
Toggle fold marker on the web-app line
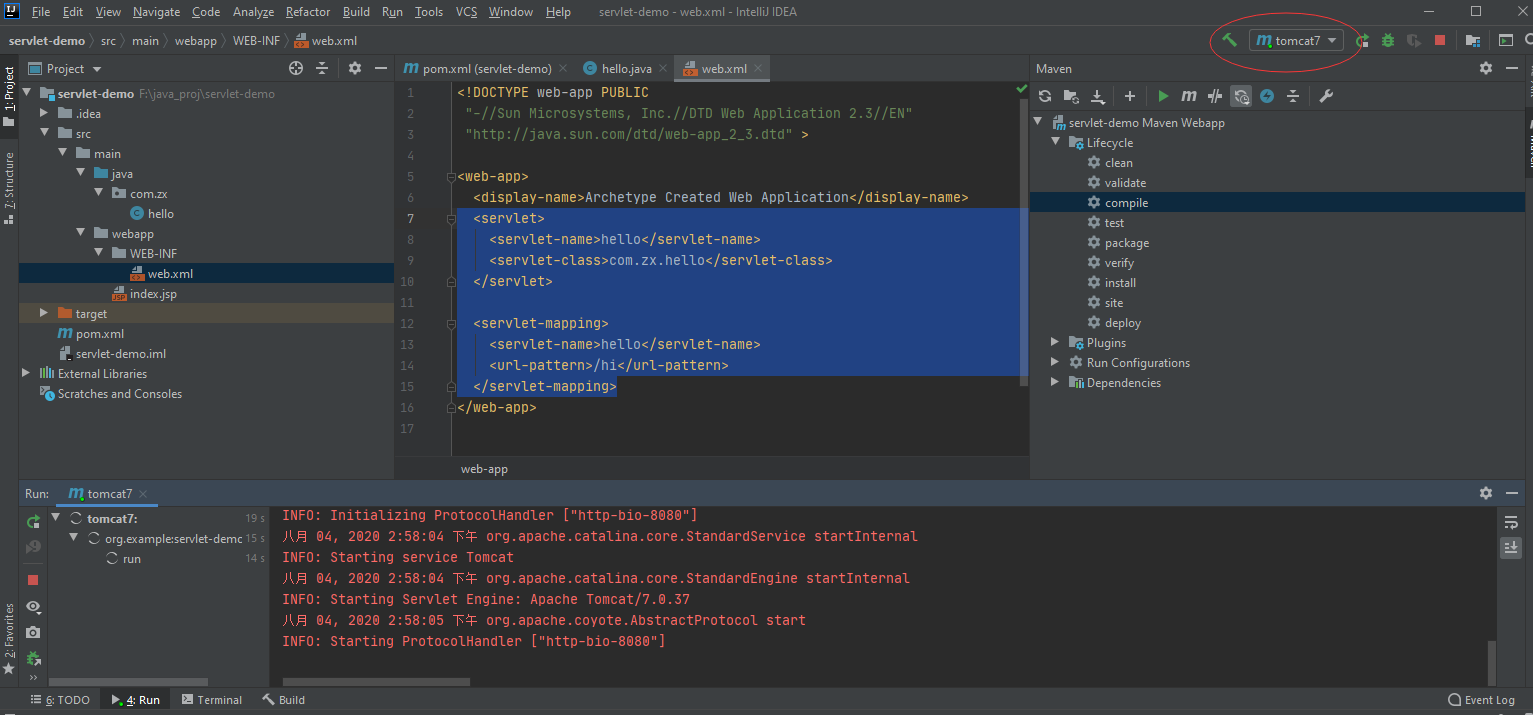(451, 177)
